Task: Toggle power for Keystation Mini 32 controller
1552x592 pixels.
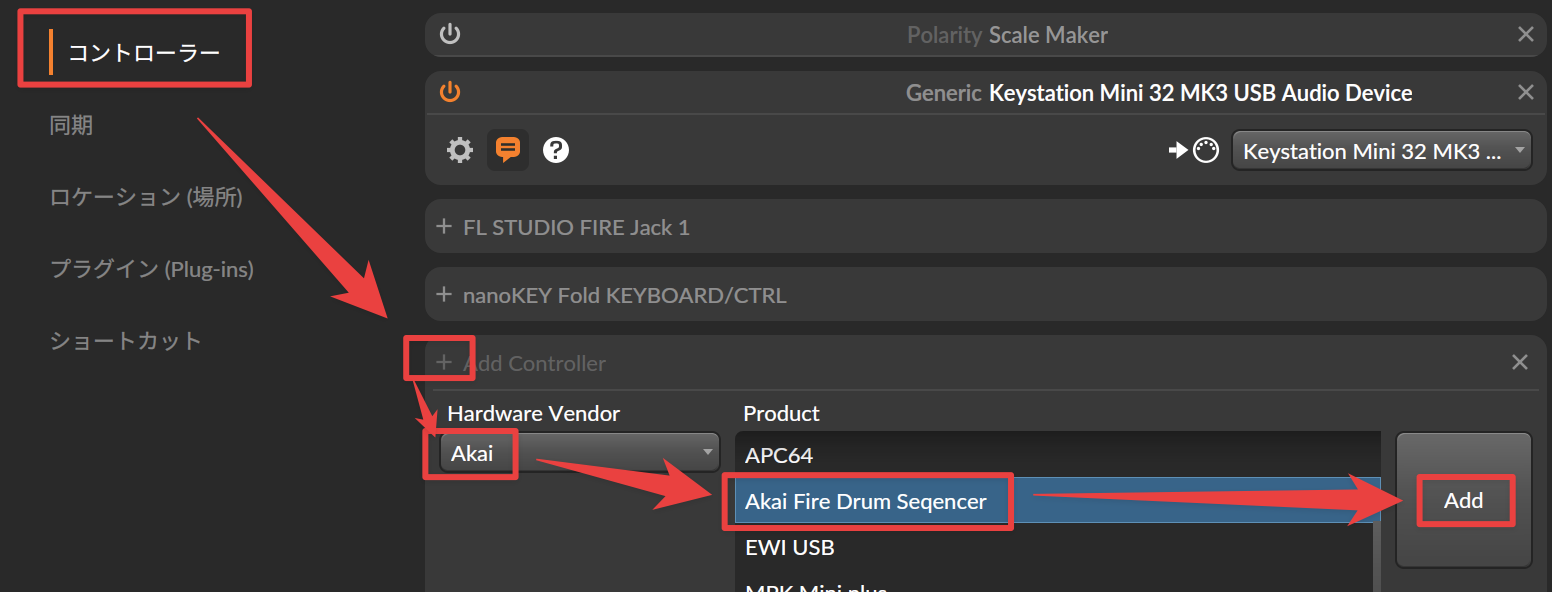Action: (x=450, y=93)
